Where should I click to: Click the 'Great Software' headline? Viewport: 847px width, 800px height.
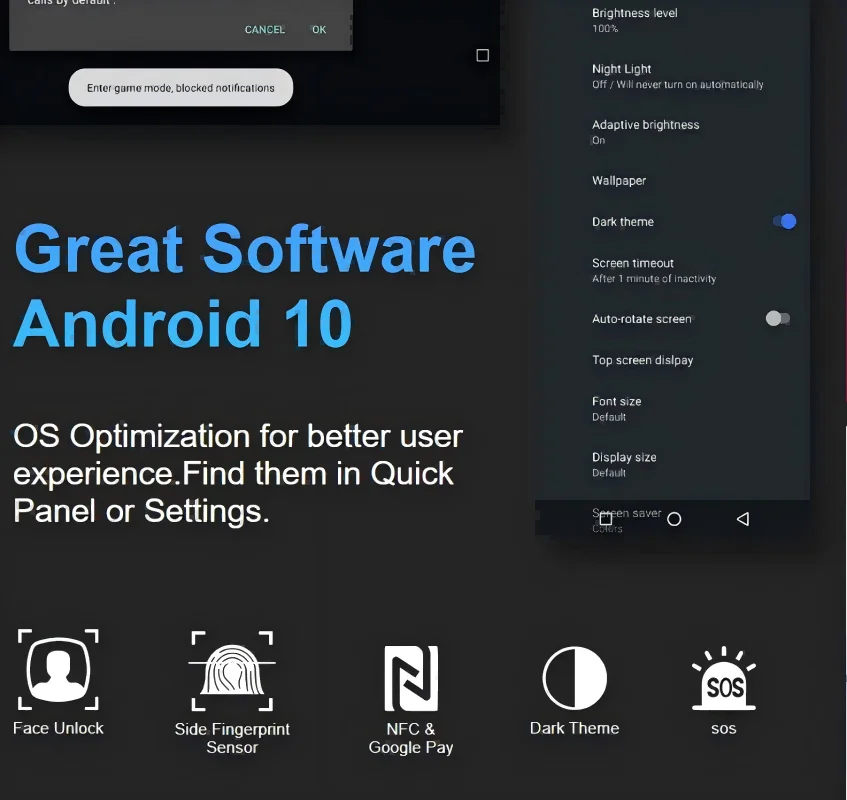tap(245, 249)
